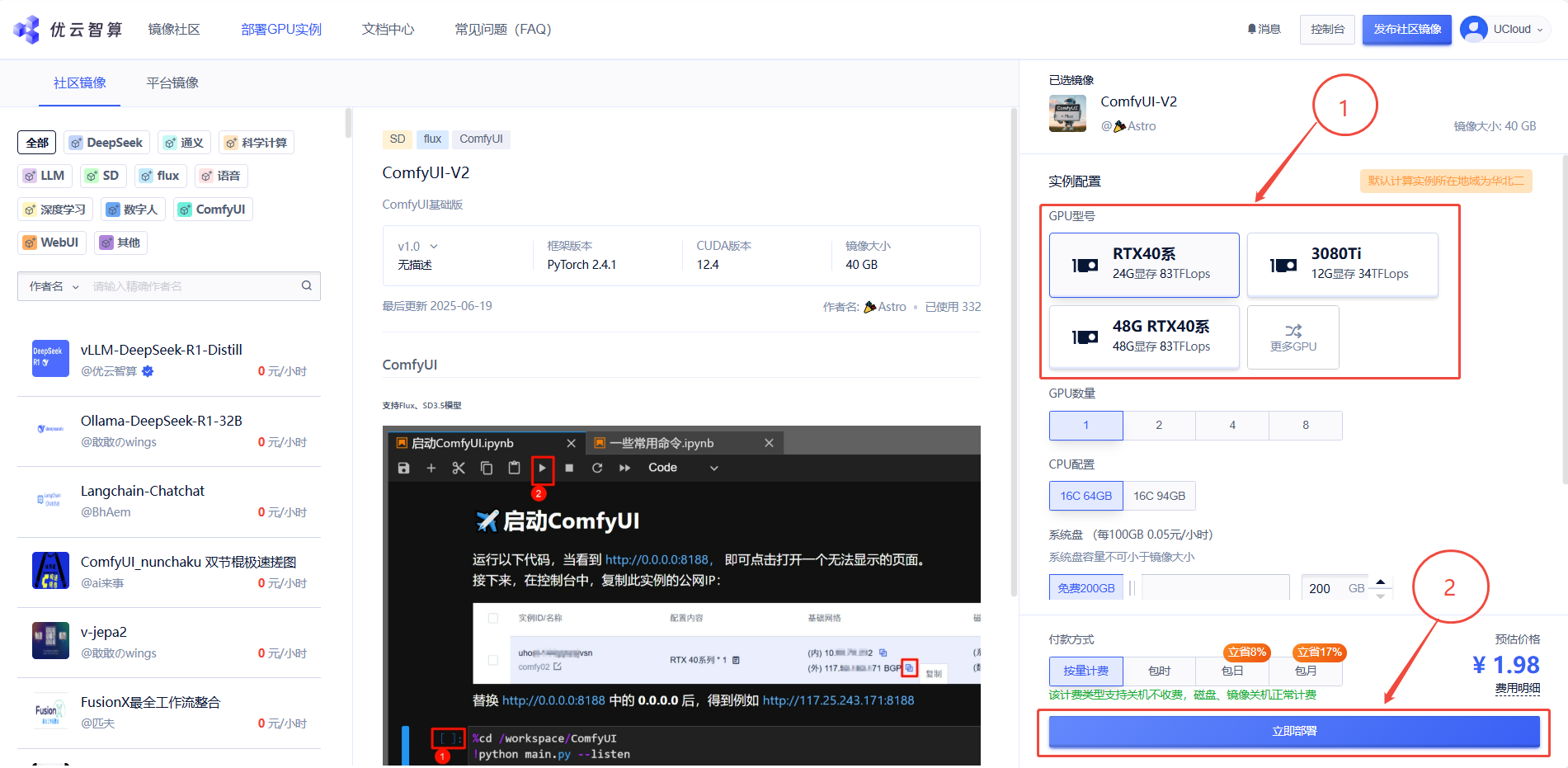Image resolution: width=1568 pixels, height=768 pixels.
Task: Select the 48G RTX40系 GPU card
Action: click(x=1144, y=337)
